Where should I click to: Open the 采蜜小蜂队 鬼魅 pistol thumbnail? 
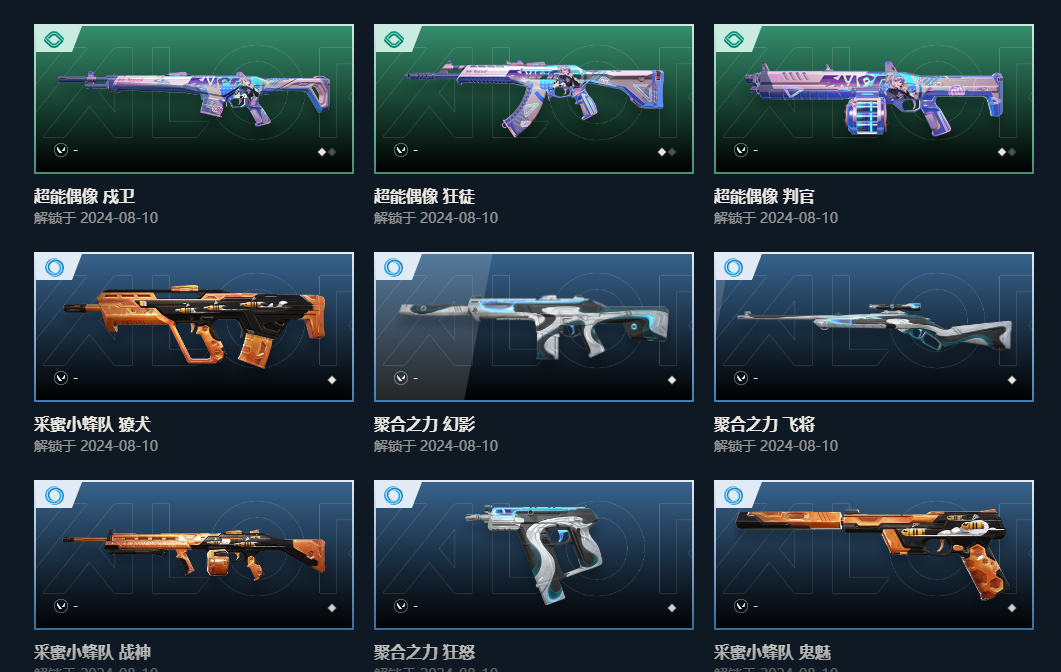pyautogui.click(x=873, y=553)
